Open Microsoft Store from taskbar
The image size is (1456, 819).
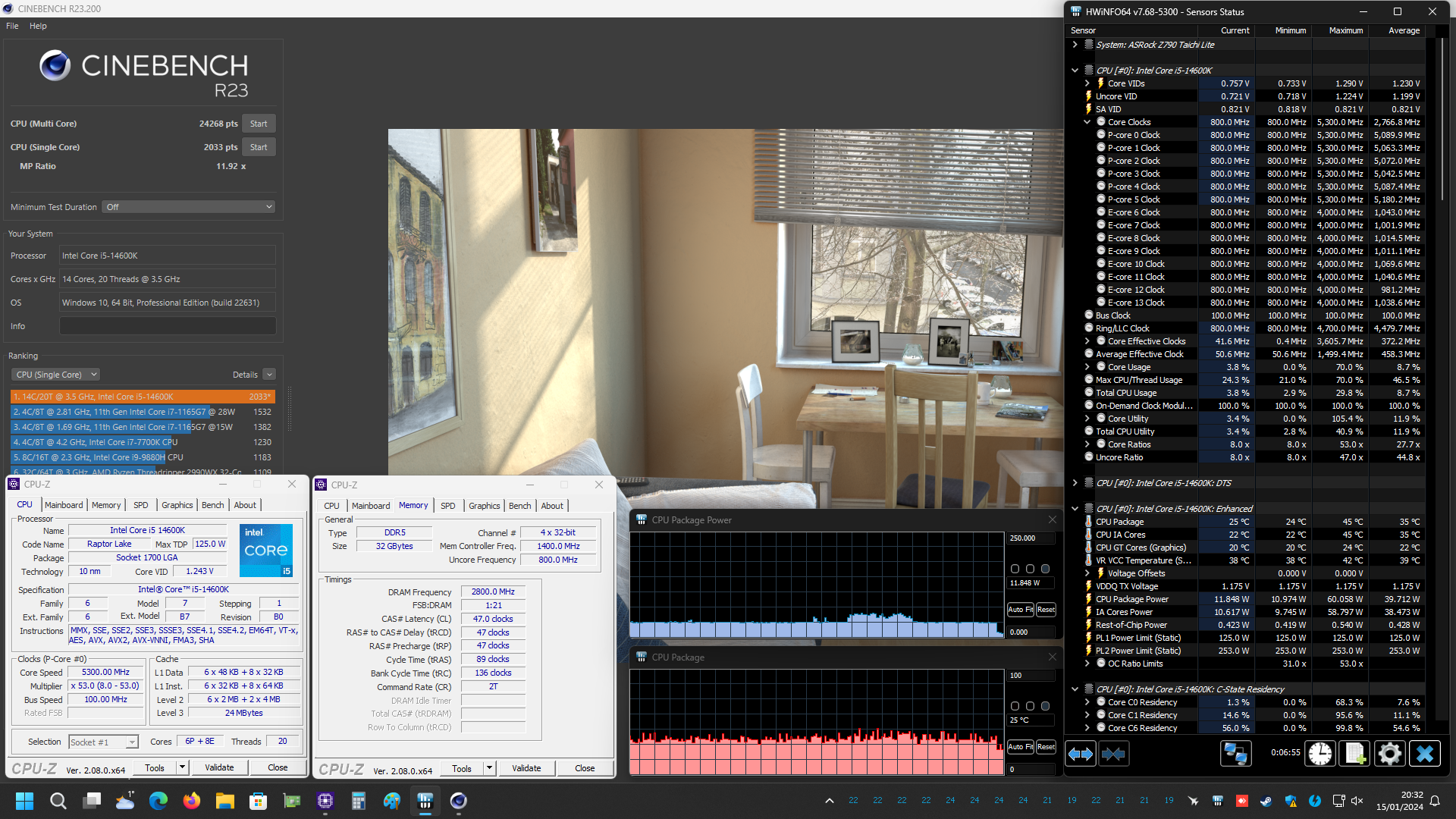tap(259, 801)
